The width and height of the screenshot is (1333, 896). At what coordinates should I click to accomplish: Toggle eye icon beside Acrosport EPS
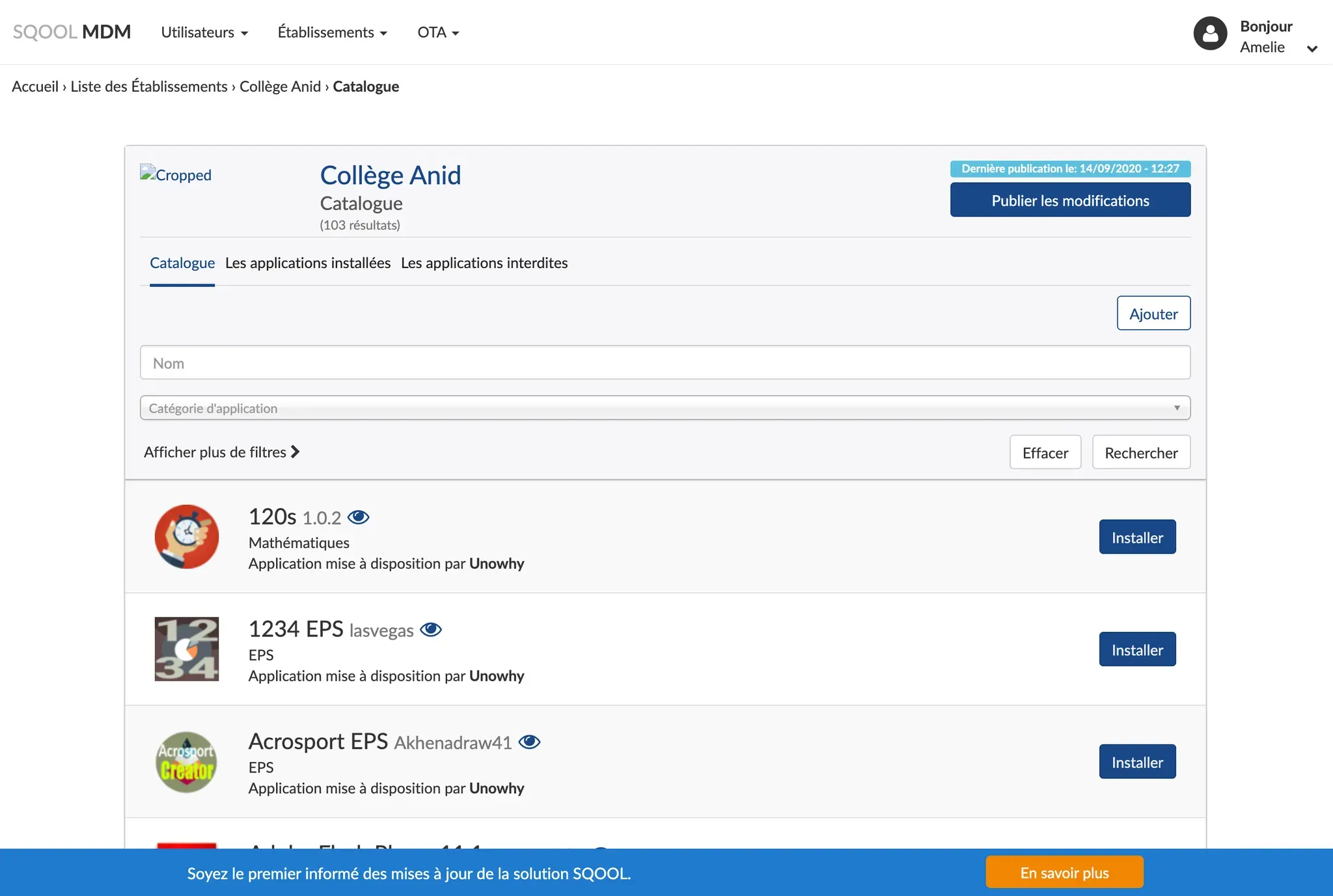click(x=529, y=742)
